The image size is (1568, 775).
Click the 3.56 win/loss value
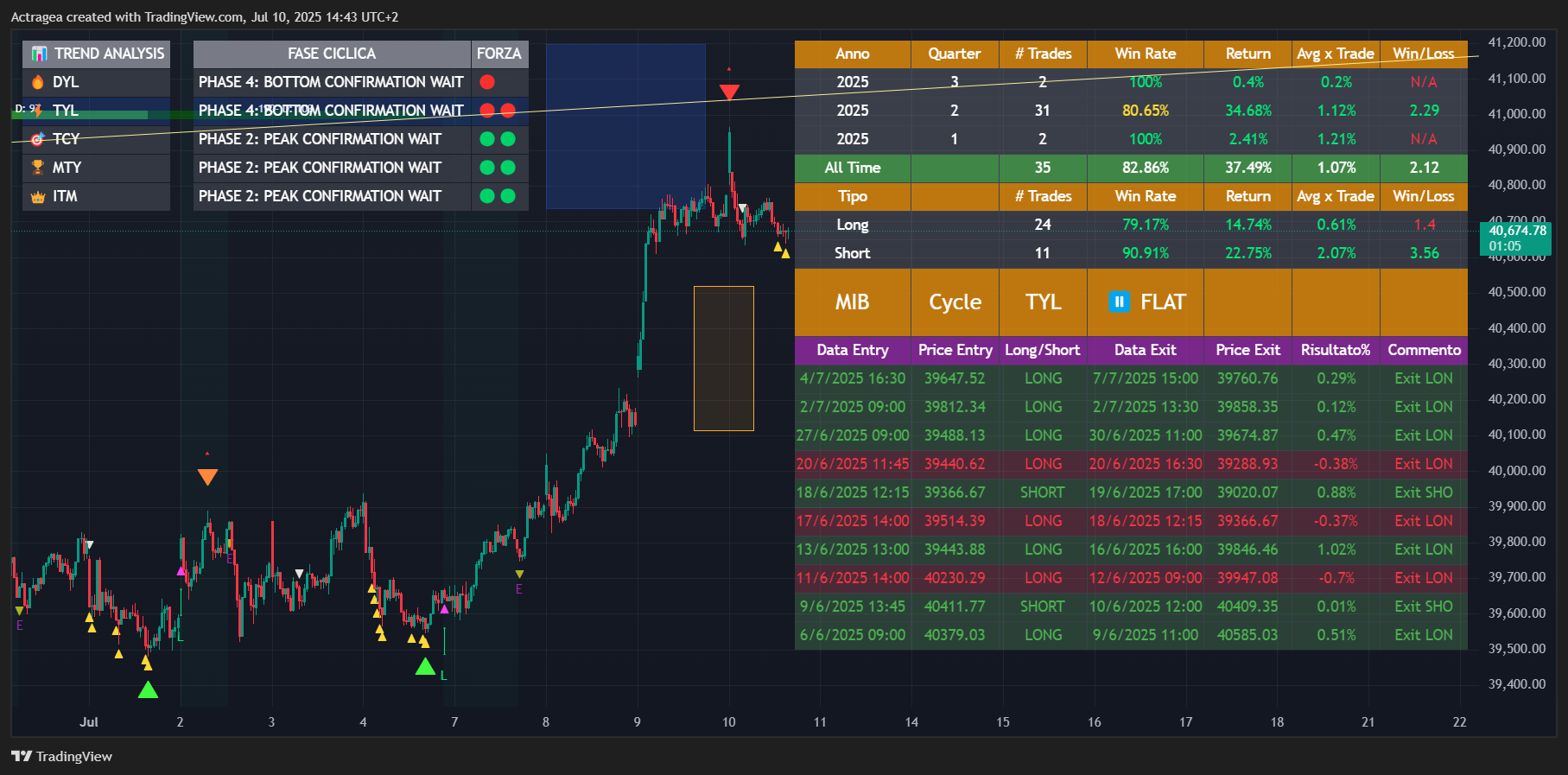tap(1425, 253)
